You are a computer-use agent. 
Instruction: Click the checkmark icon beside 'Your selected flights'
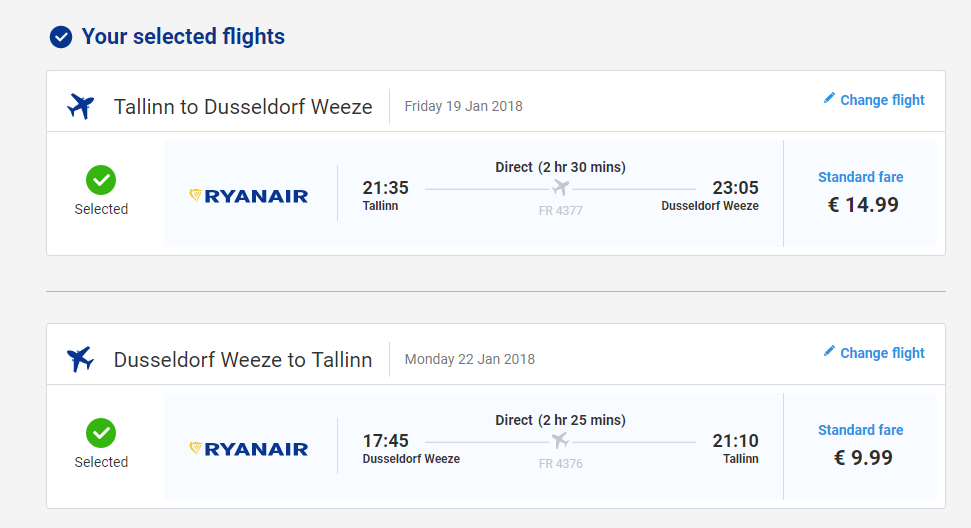pos(61,37)
